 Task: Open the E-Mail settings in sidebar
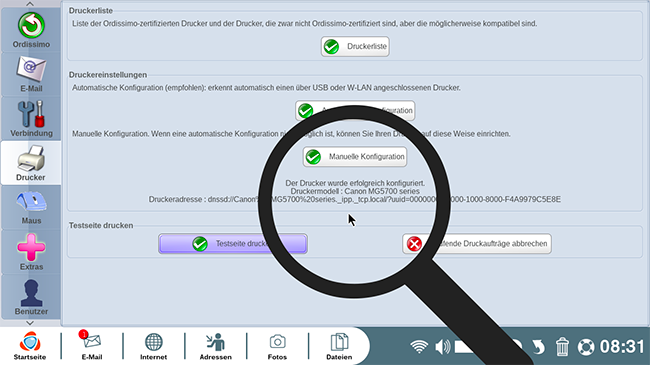pyautogui.click(x=31, y=75)
